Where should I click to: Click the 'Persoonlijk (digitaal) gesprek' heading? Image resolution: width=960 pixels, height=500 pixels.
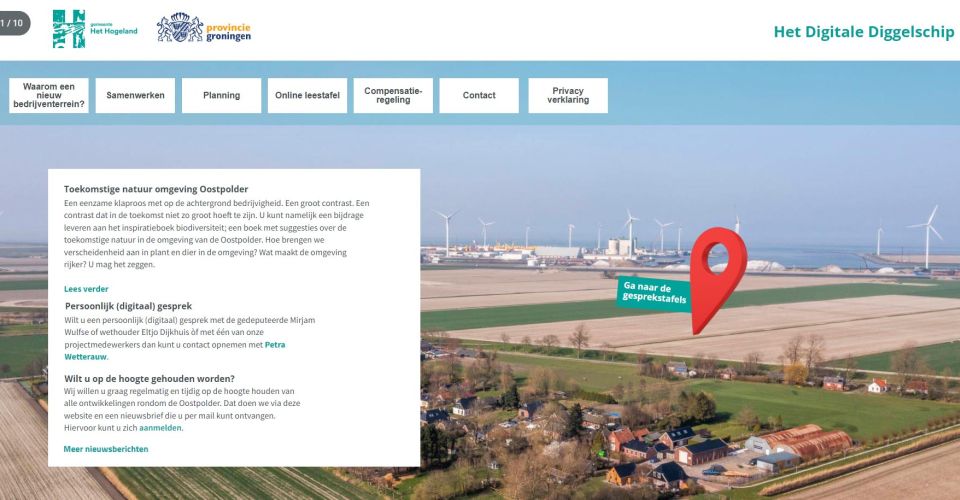tap(128, 306)
